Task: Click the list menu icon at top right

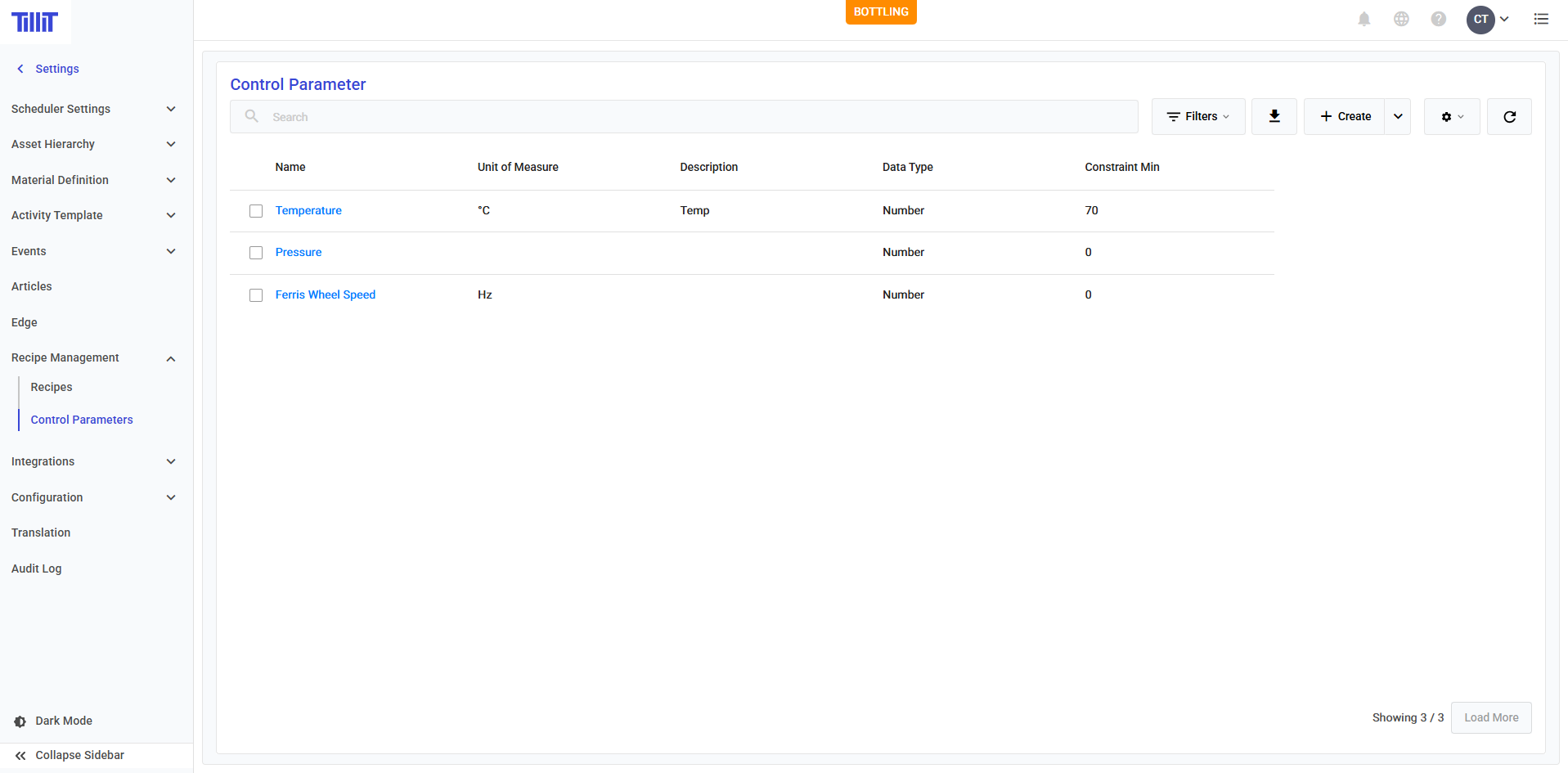Action: pyautogui.click(x=1541, y=19)
